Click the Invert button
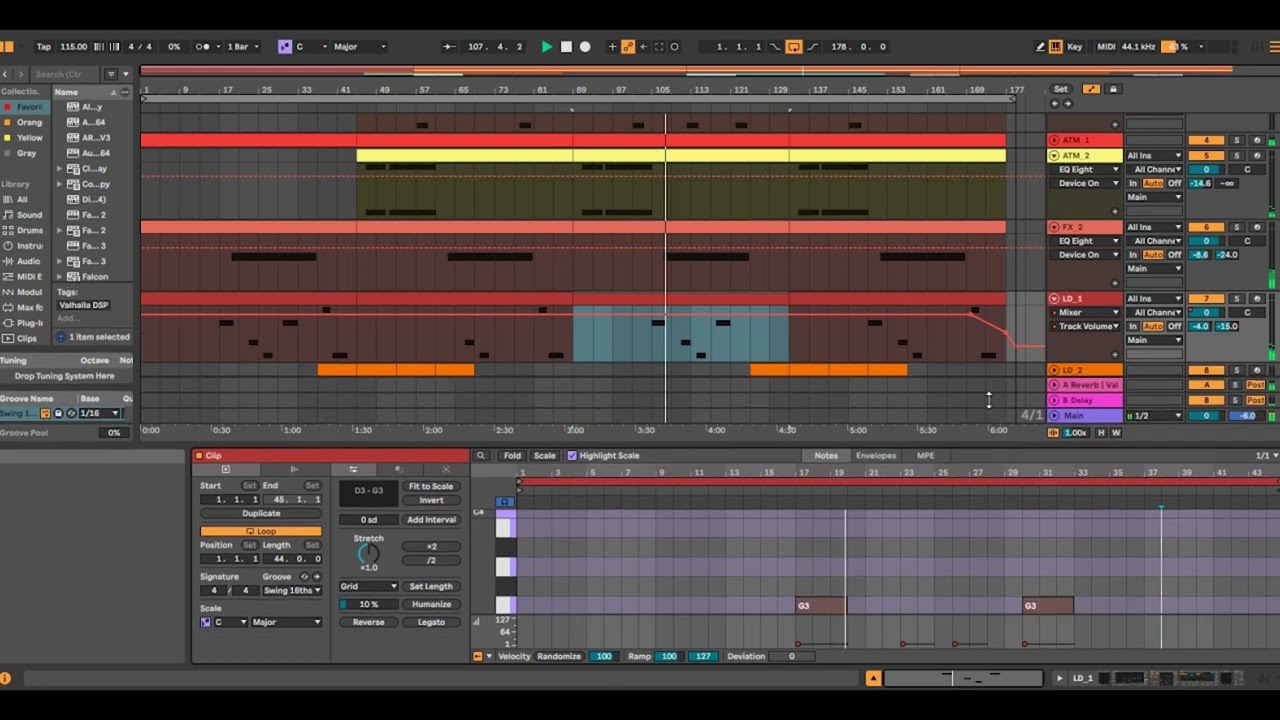This screenshot has height=720, width=1280. (431, 500)
